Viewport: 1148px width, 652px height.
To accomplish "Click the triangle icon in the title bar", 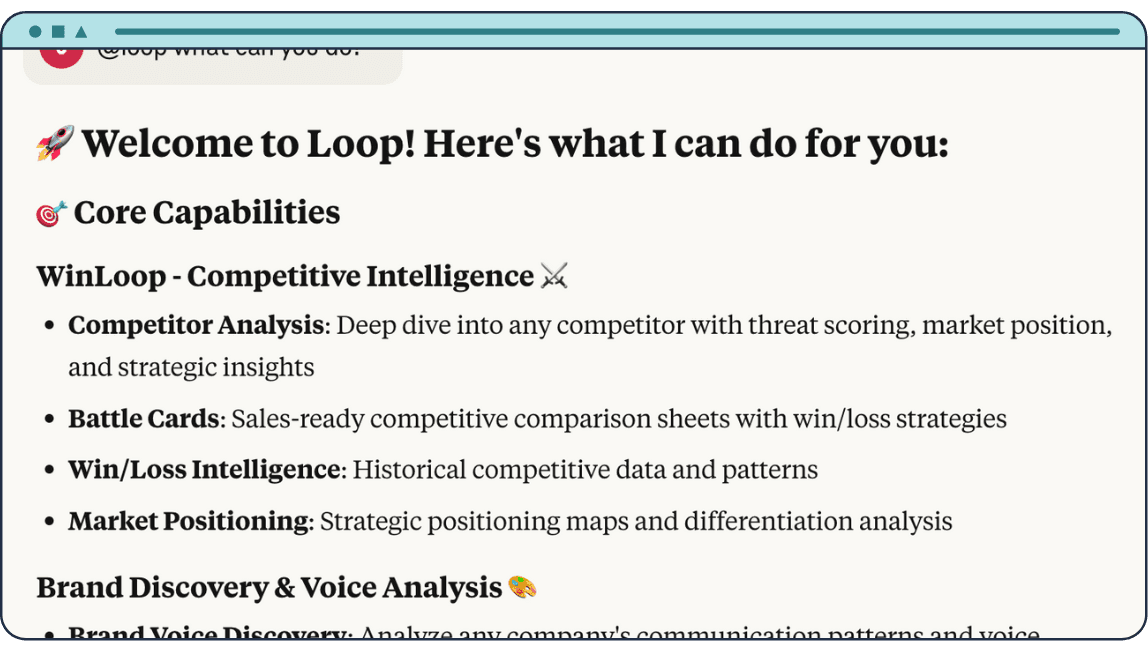I will [x=81, y=32].
